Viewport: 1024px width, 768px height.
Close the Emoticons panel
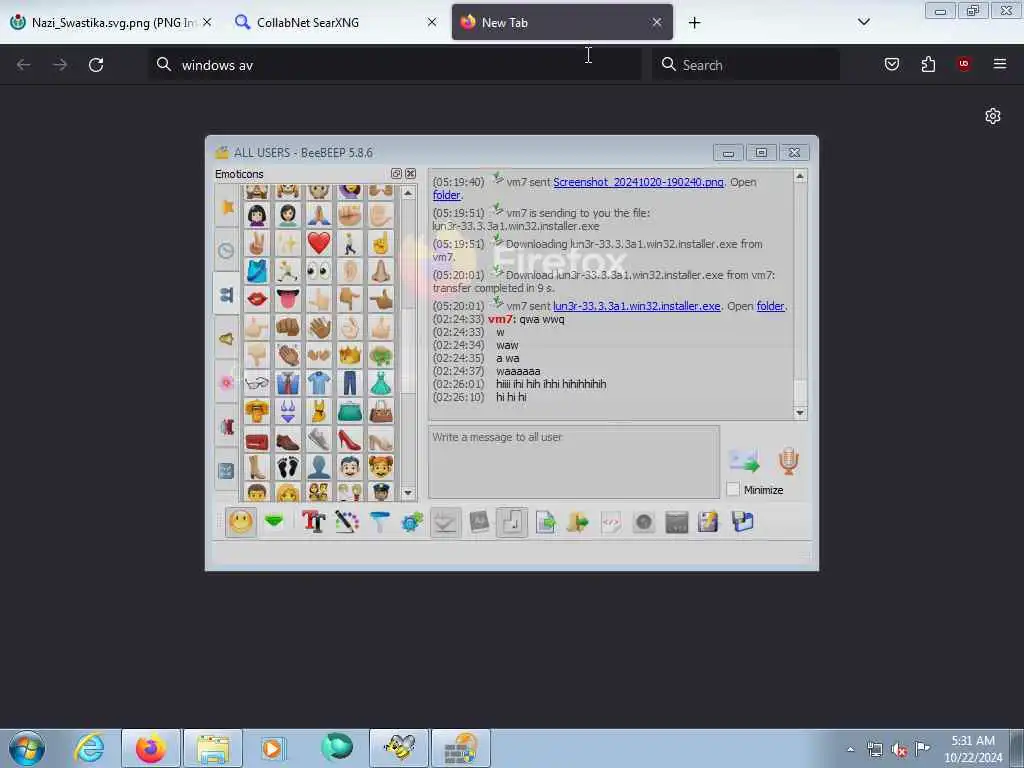[x=410, y=174]
